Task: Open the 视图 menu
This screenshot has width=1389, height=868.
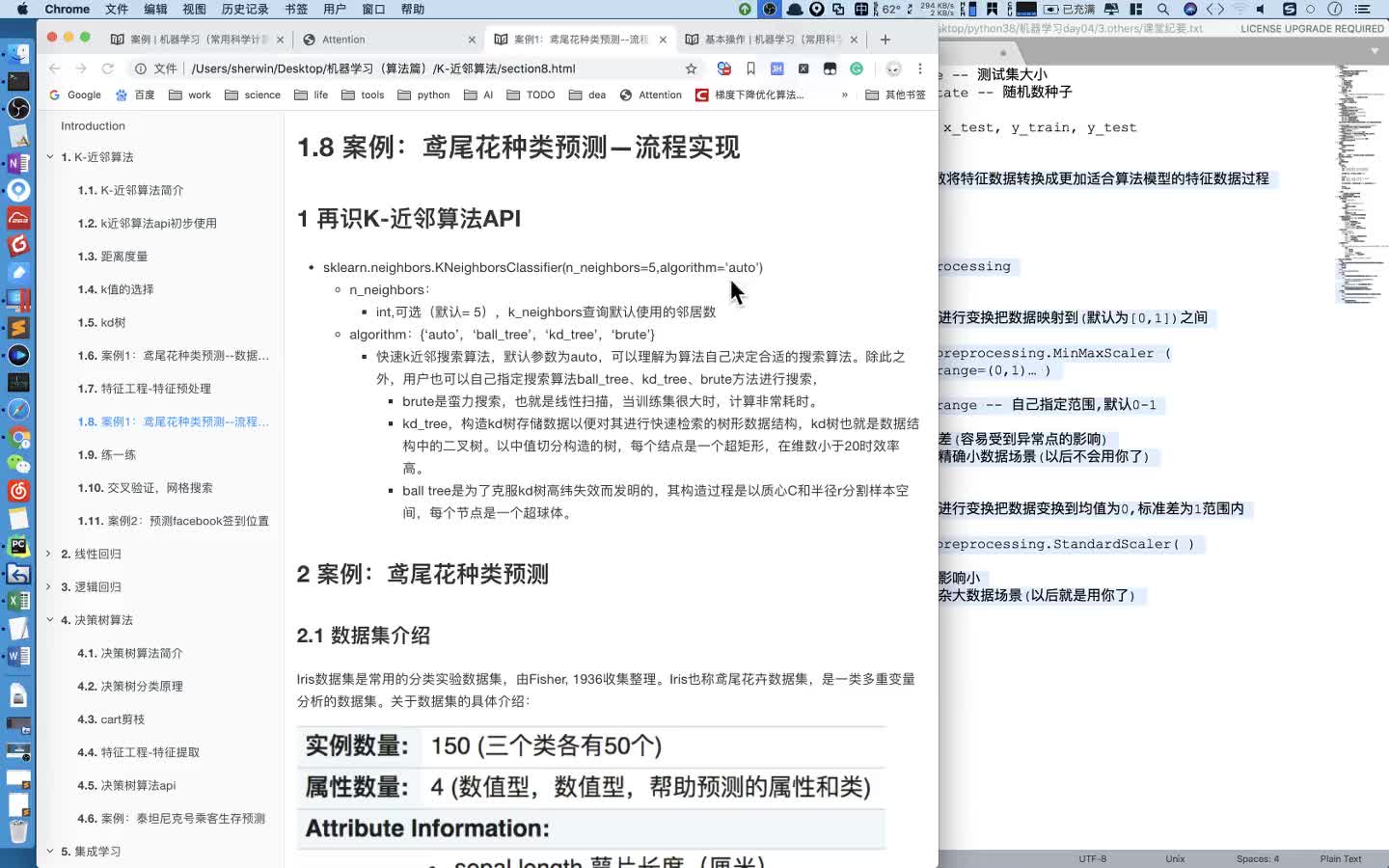Action: (x=194, y=9)
